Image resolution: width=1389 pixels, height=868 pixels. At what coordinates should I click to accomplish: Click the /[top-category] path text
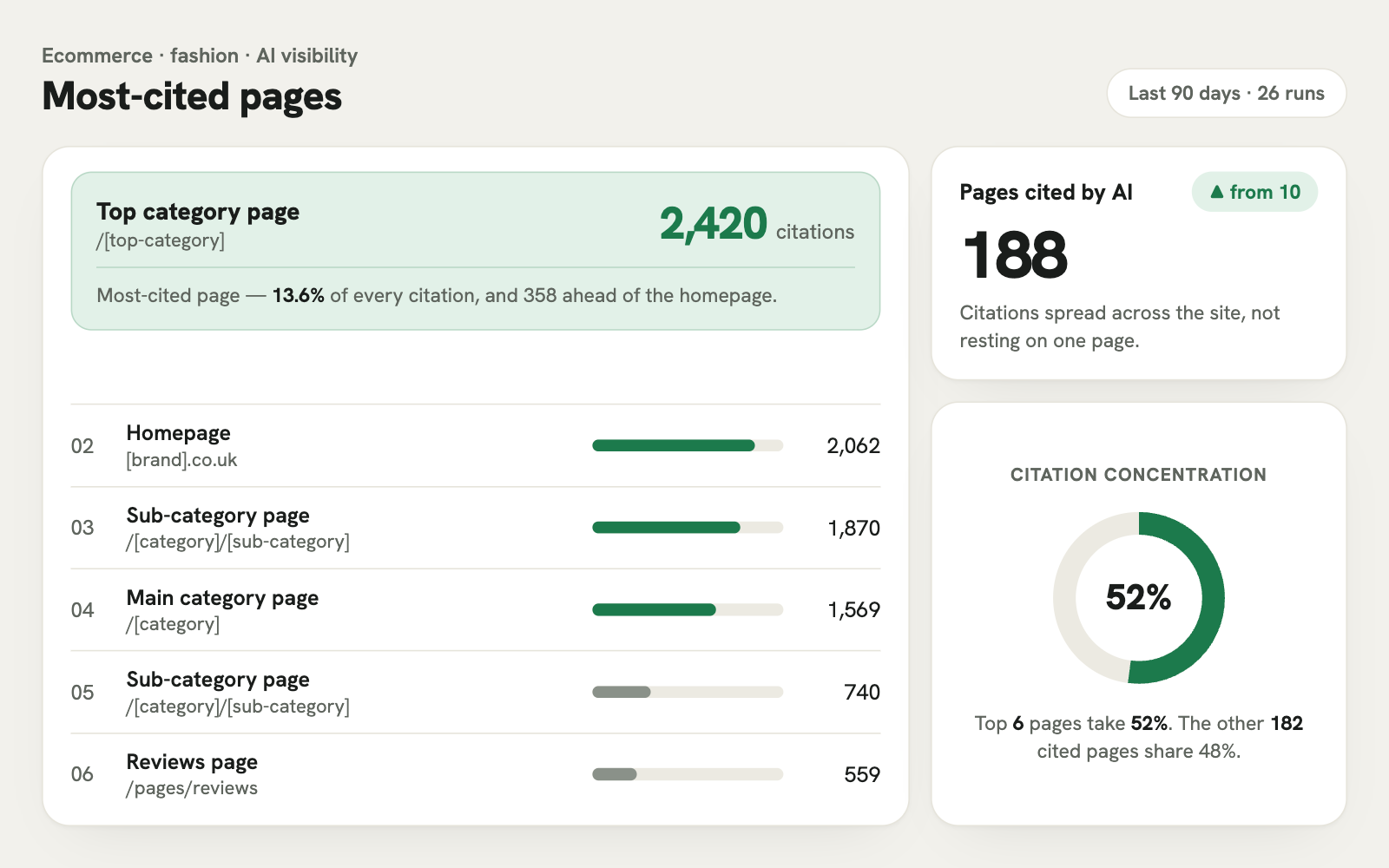[161, 240]
